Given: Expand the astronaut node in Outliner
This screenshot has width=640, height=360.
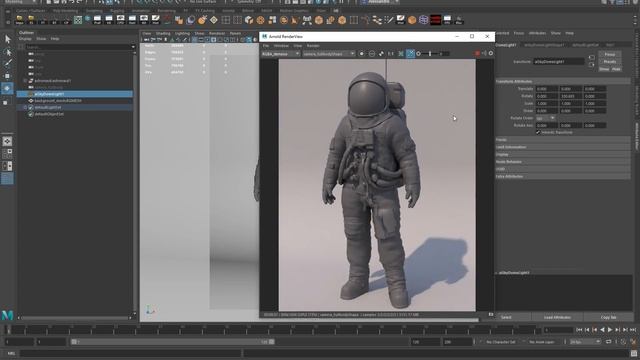Looking at the screenshot, I should [x=25, y=81].
